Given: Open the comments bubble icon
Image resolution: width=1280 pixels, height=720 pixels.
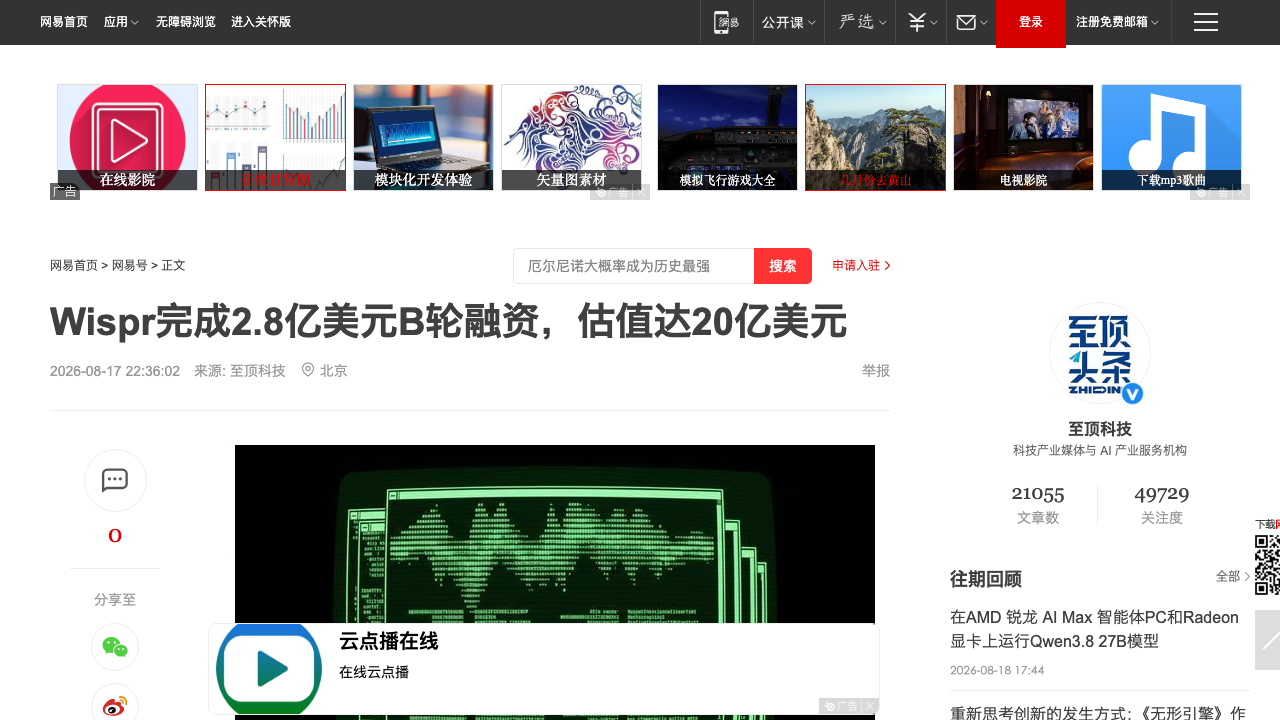Looking at the screenshot, I should pyautogui.click(x=115, y=480).
